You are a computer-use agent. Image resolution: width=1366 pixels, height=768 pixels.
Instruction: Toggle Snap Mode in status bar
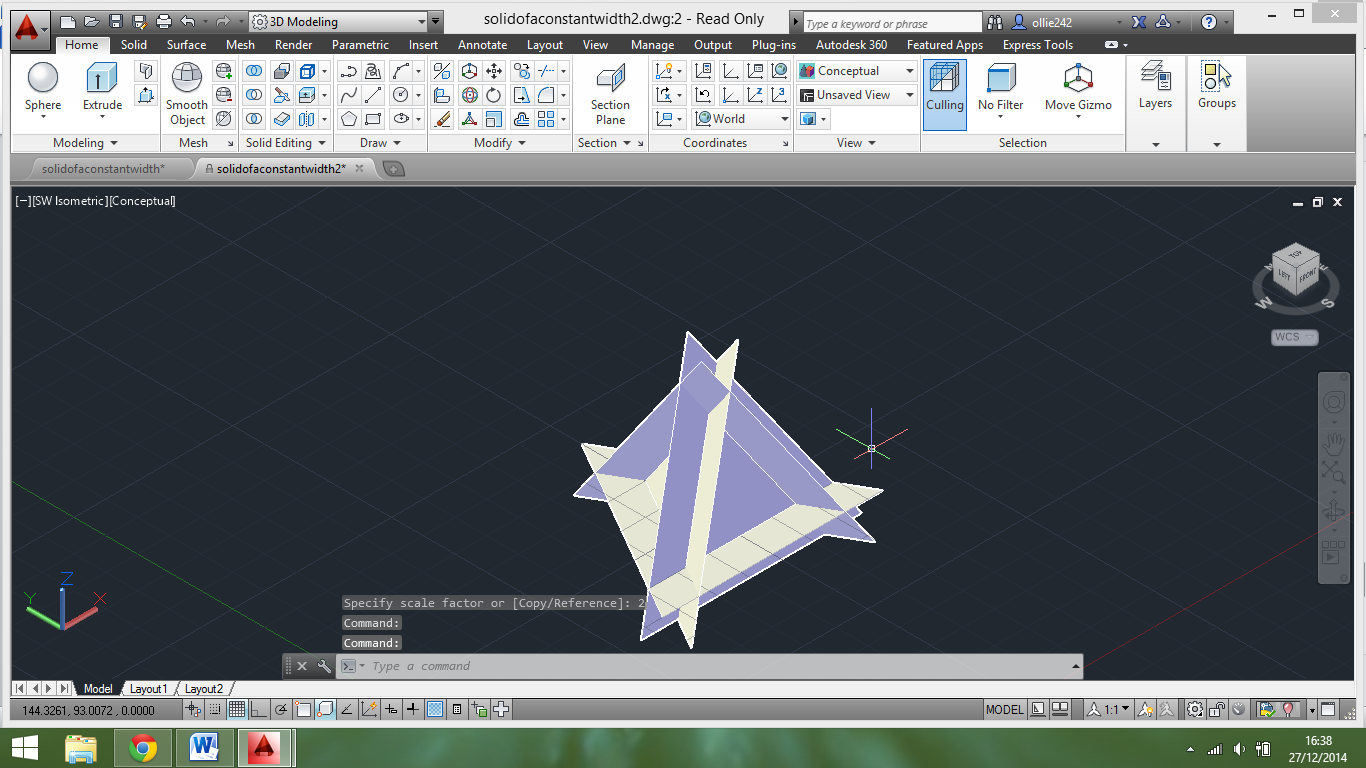click(215, 710)
